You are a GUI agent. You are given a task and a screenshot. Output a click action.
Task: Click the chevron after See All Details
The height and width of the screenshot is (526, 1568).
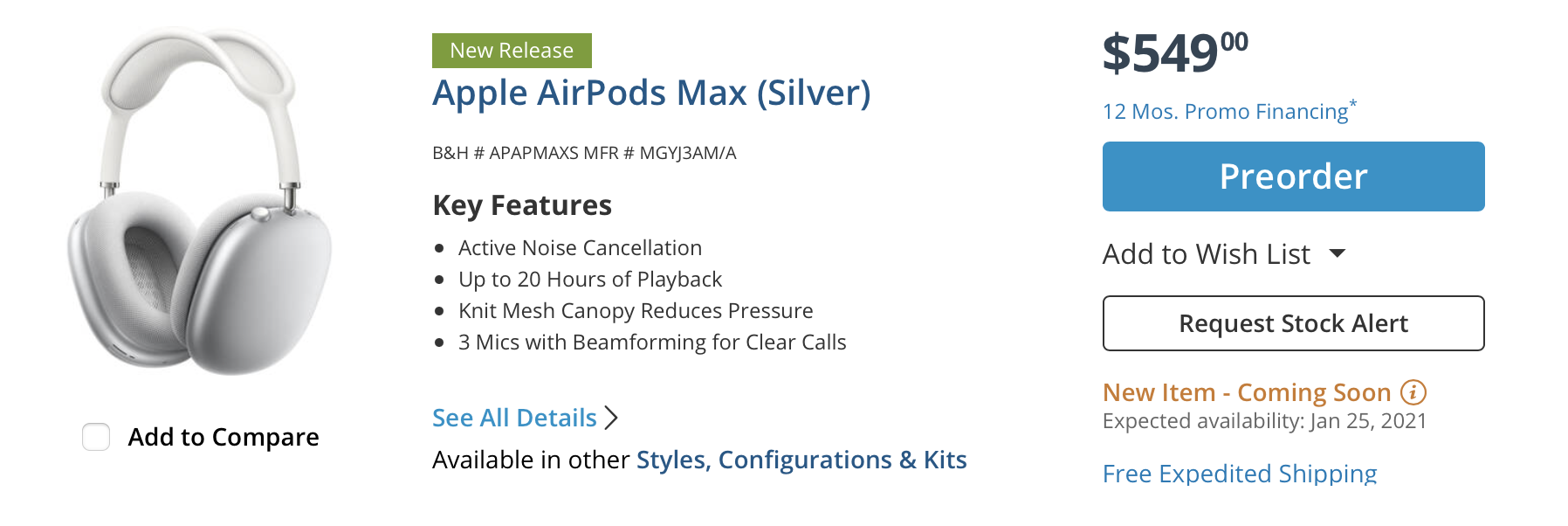[x=611, y=418]
